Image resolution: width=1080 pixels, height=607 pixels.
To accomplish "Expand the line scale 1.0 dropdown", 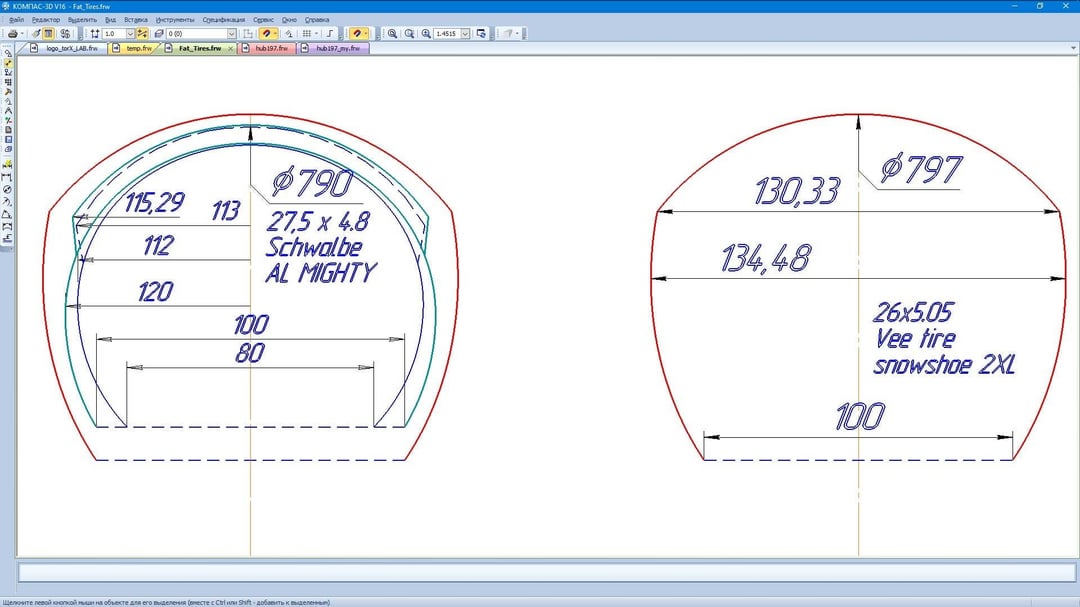I will pos(131,33).
